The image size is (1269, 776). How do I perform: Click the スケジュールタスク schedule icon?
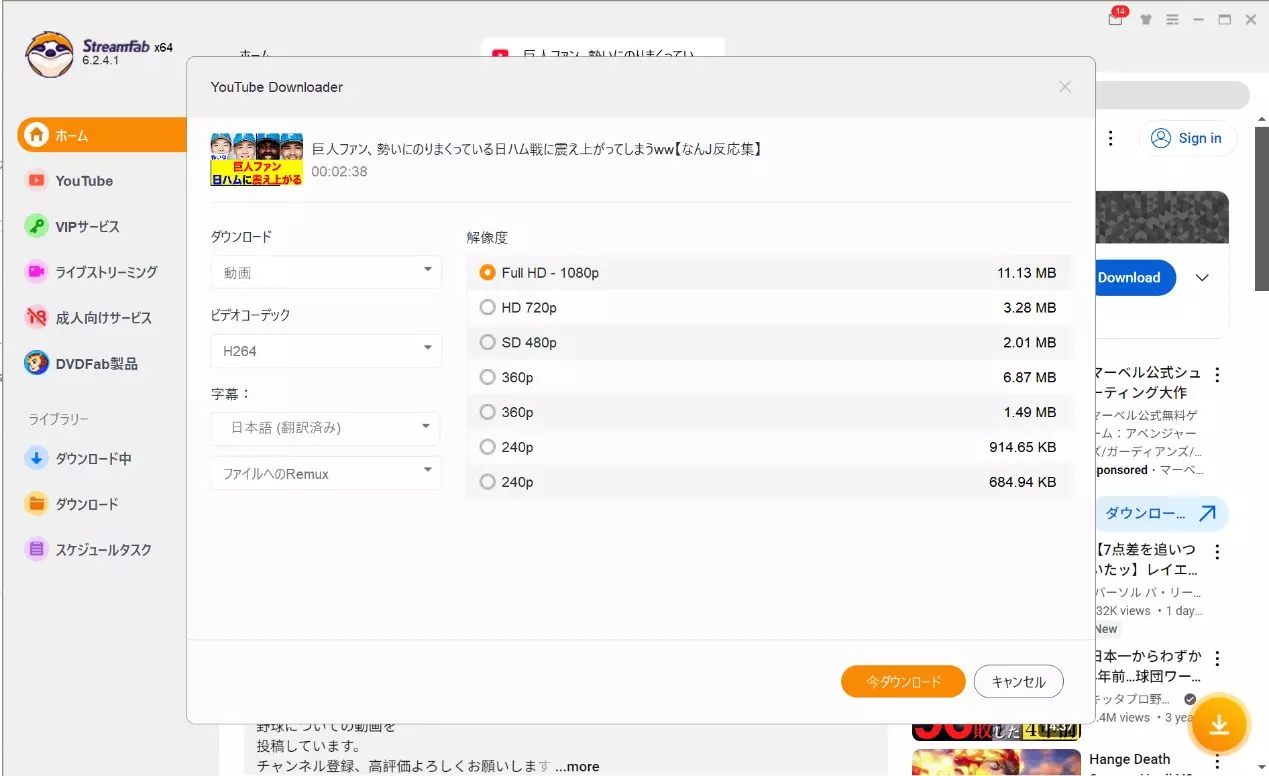pos(36,550)
